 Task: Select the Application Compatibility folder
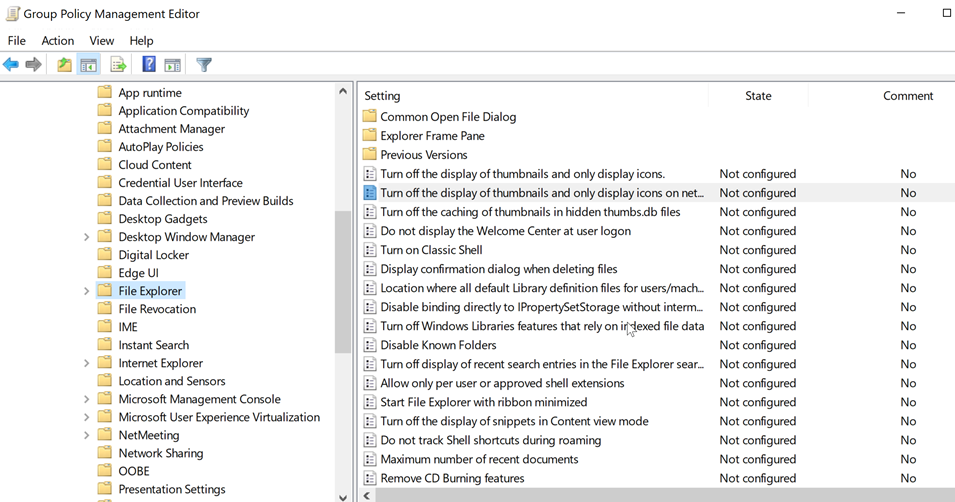(184, 111)
